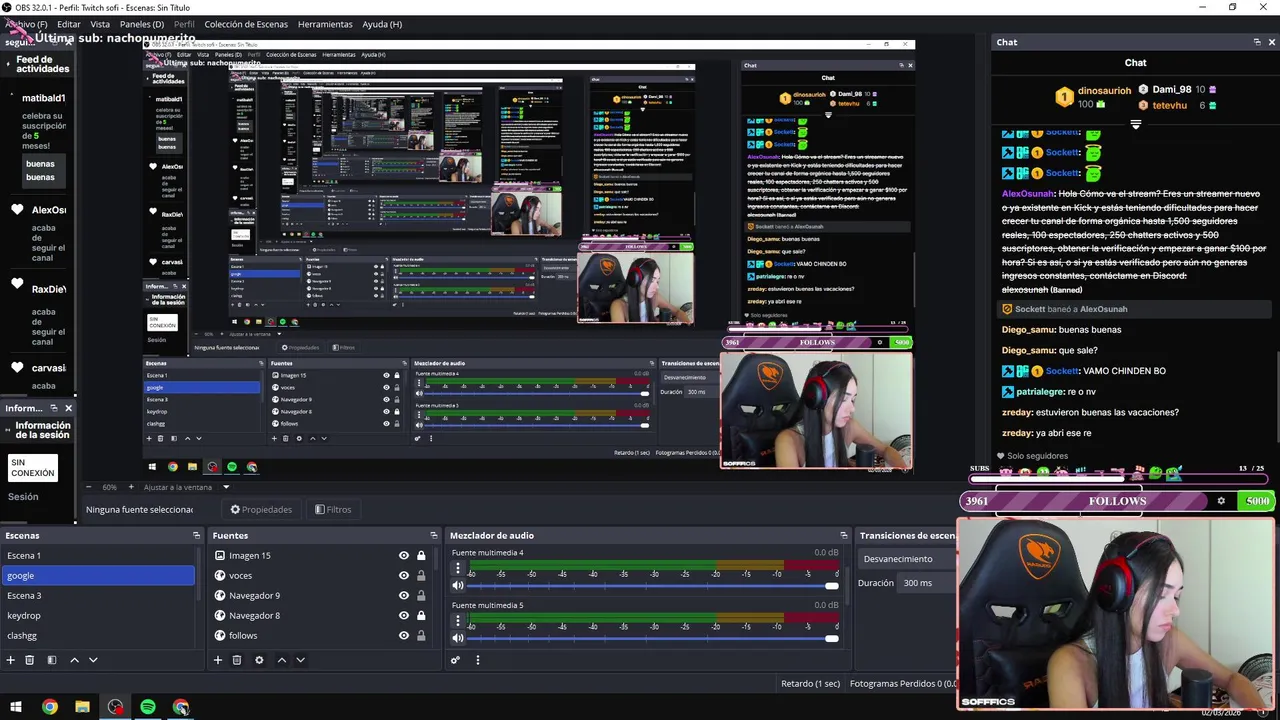This screenshot has width=1280, height=720.
Task: Open the Archivo menu
Action: [x=26, y=24]
